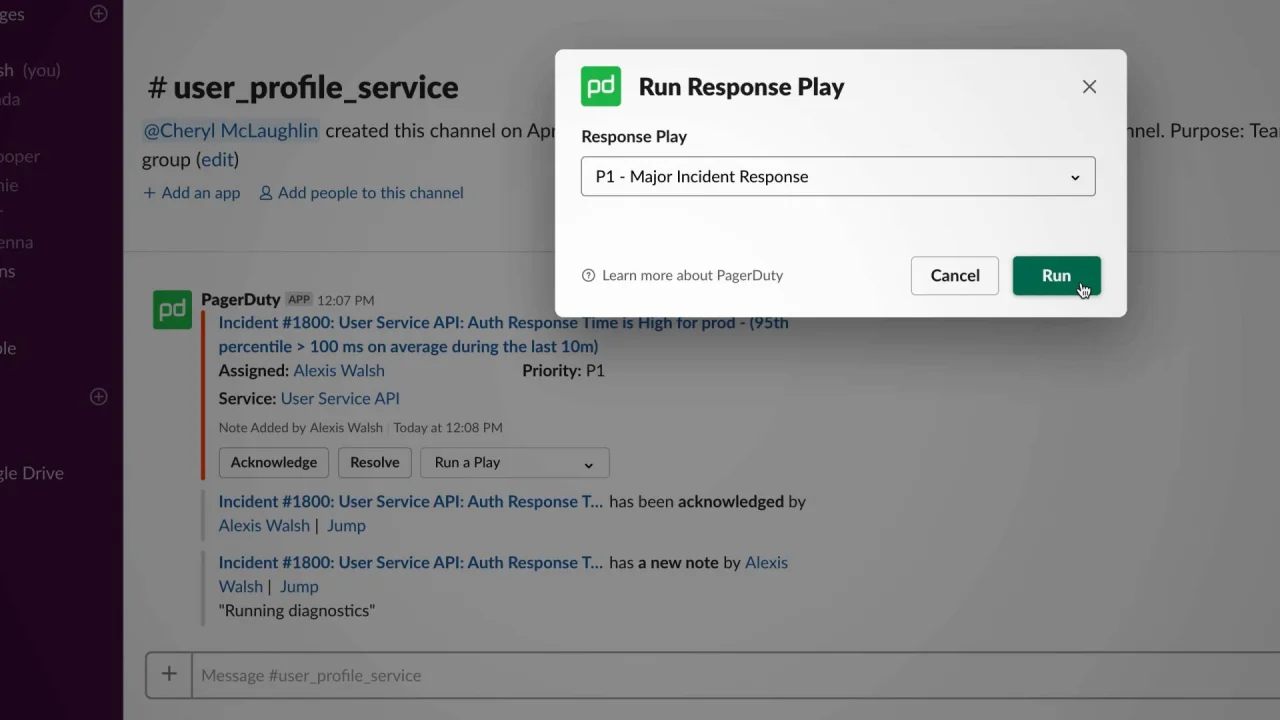The width and height of the screenshot is (1280, 720).
Task: Resolve incident #1800
Action: coord(375,462)
